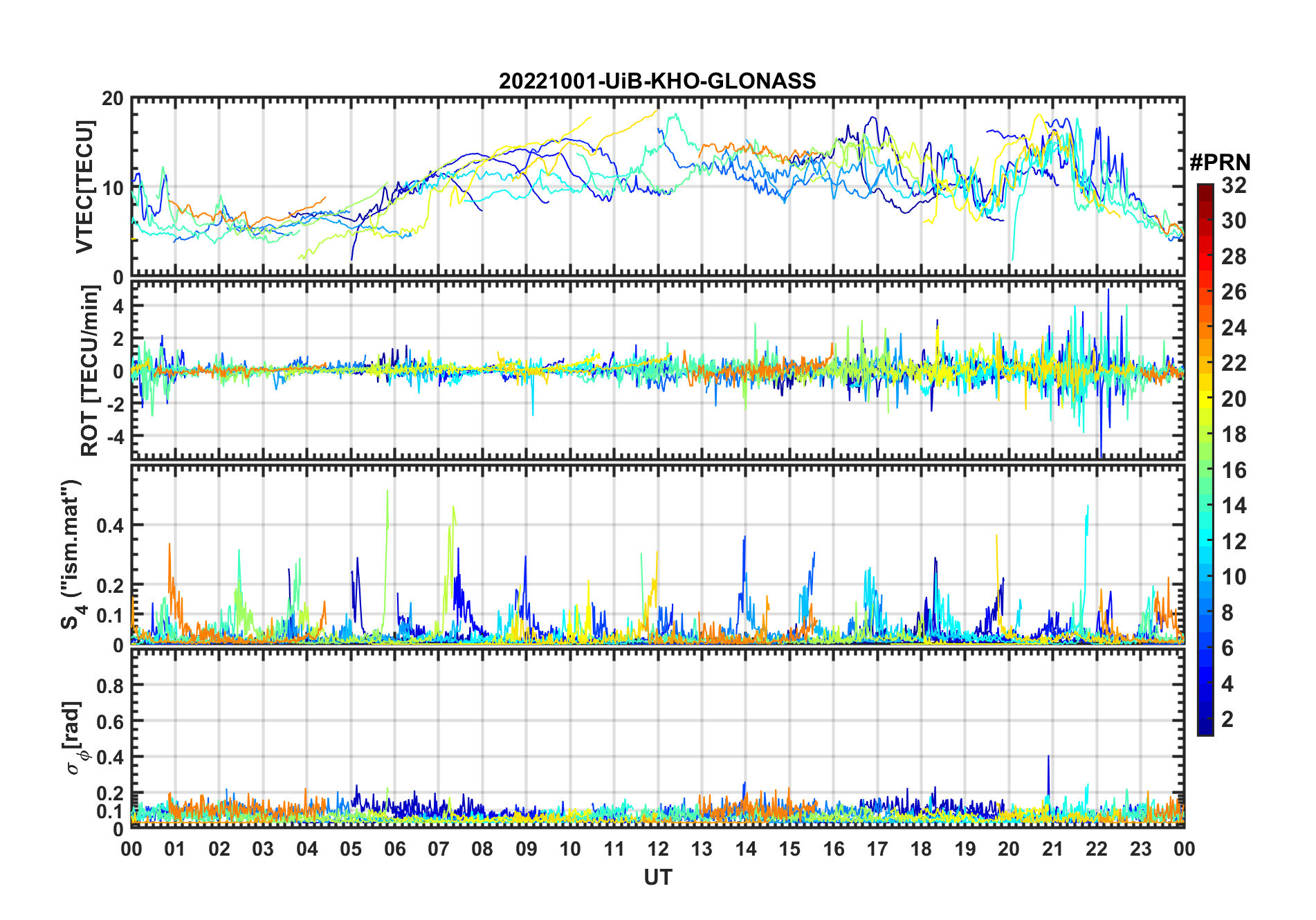Click the plot title 20221001-UiB-KHO-GLONASS

click(657, 81)
